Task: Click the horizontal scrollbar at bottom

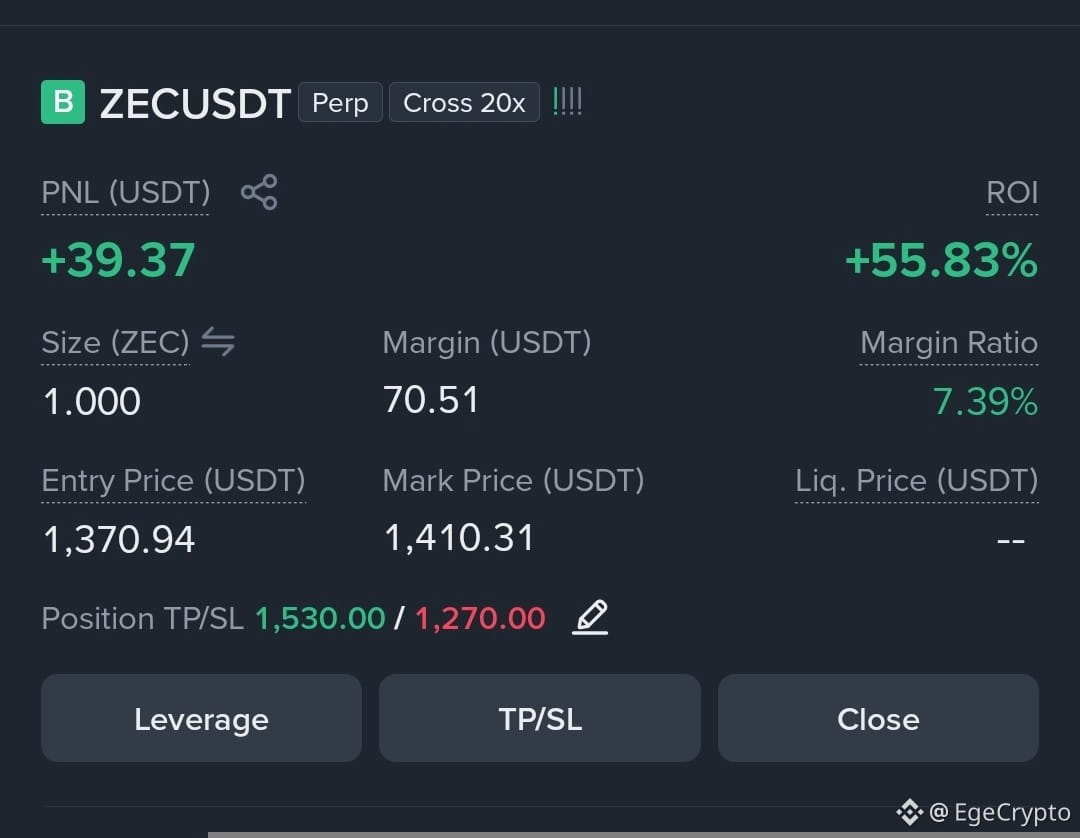Action: pos(643,835)
